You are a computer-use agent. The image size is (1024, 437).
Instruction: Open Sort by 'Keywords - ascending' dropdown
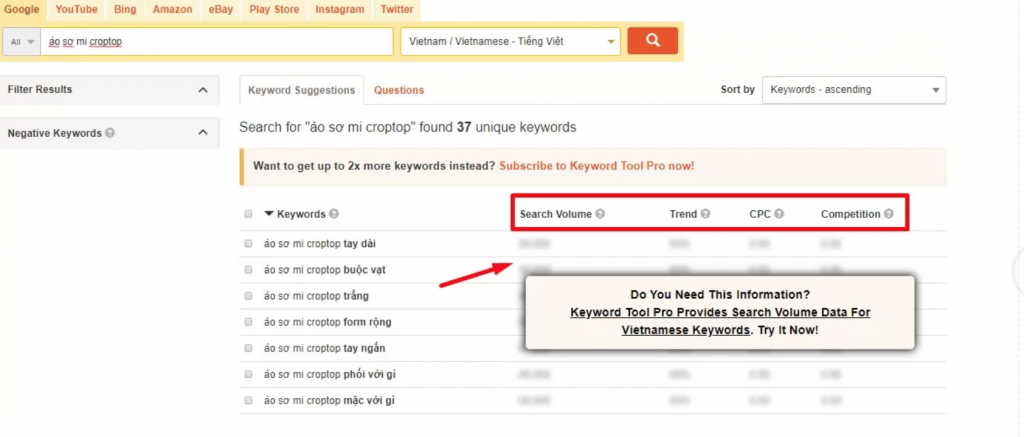(x=854, y=89)
